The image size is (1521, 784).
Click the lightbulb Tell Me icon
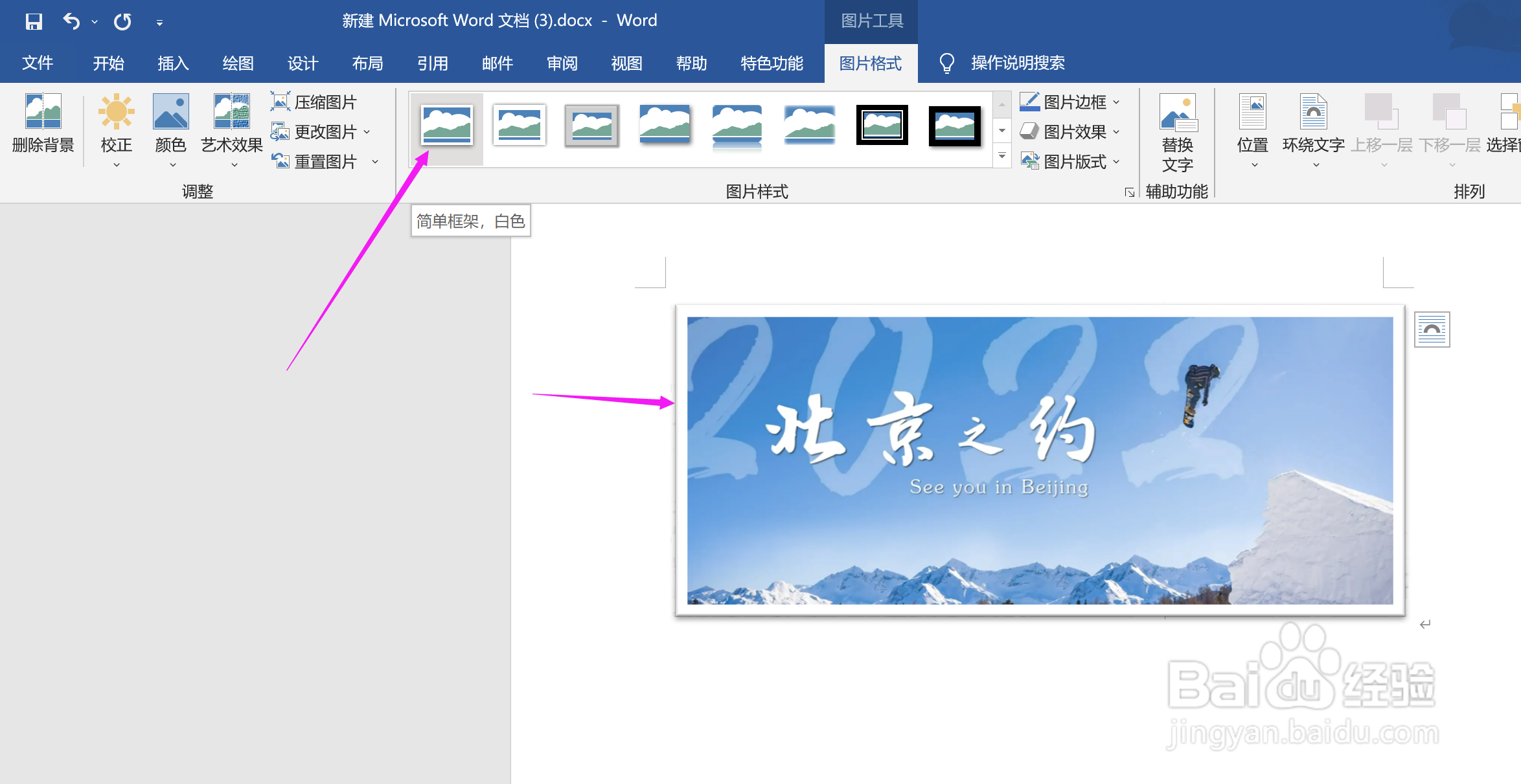946,63
